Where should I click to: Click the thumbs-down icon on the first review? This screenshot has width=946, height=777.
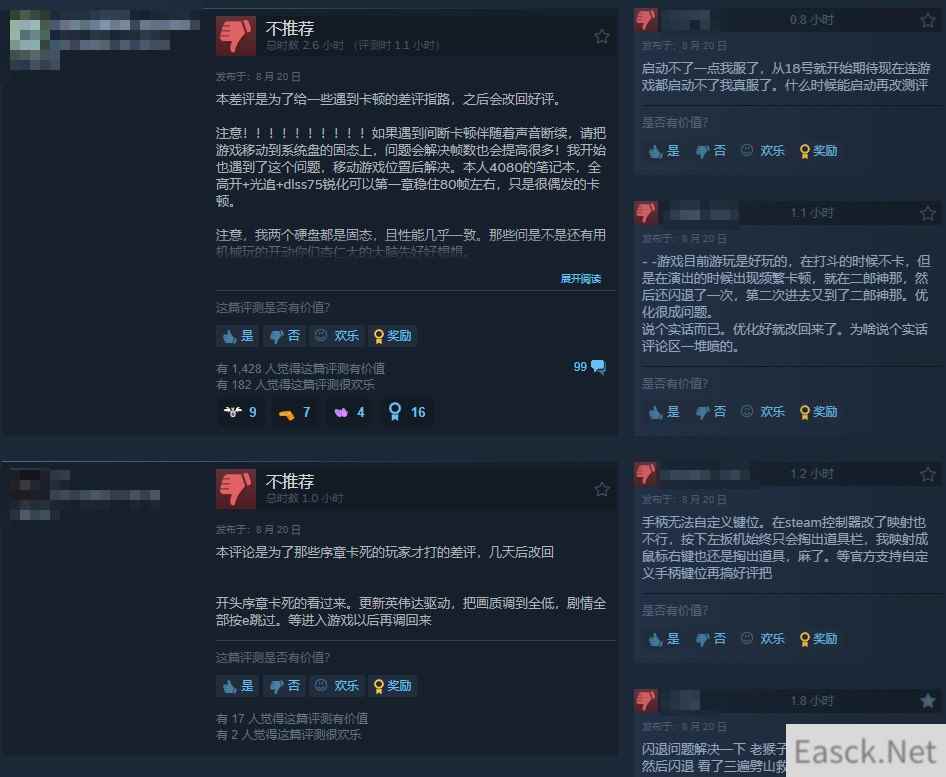click(x=236, y=36)
